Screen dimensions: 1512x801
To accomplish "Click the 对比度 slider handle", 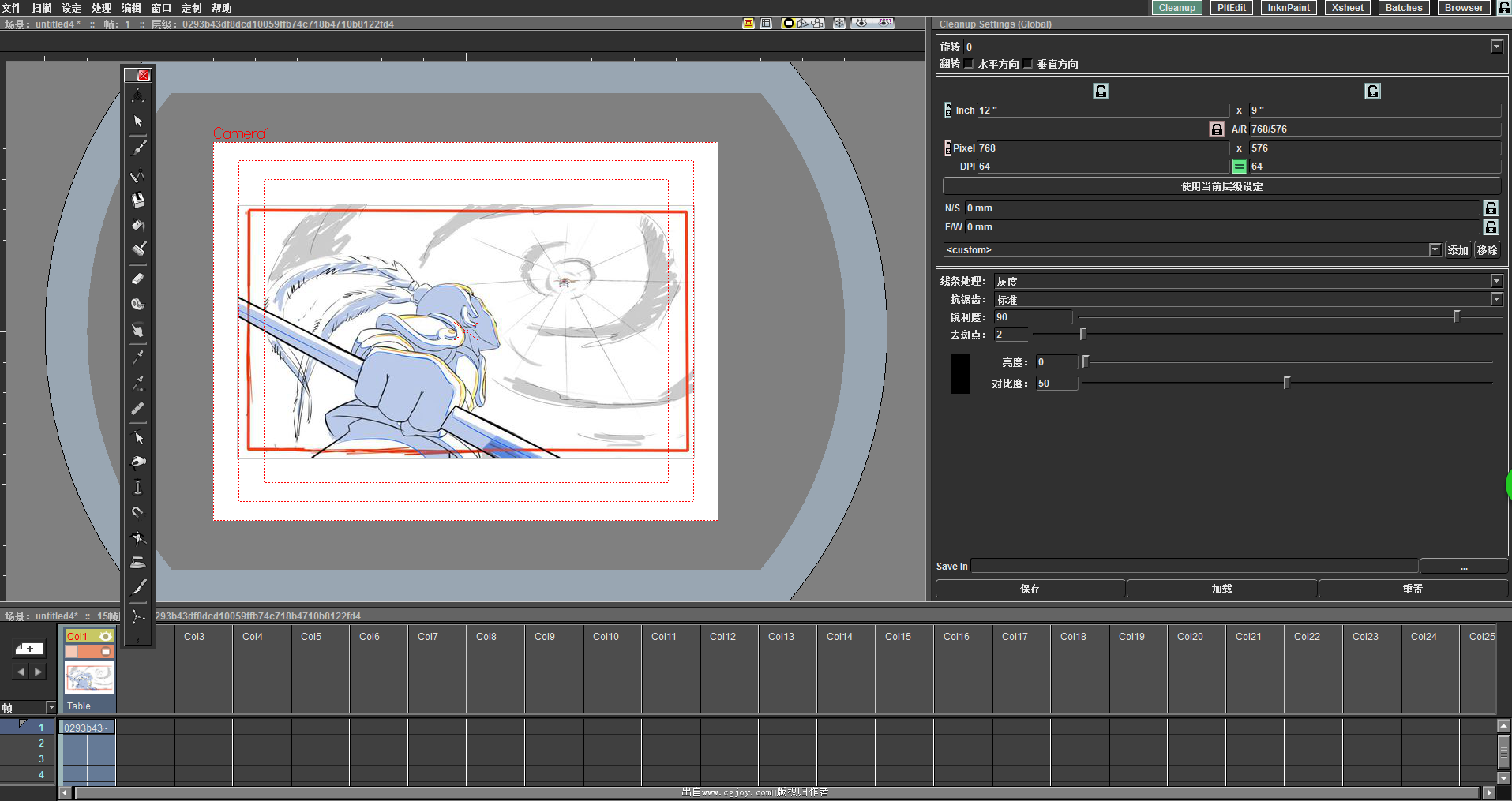I will tap(1286, 383).
